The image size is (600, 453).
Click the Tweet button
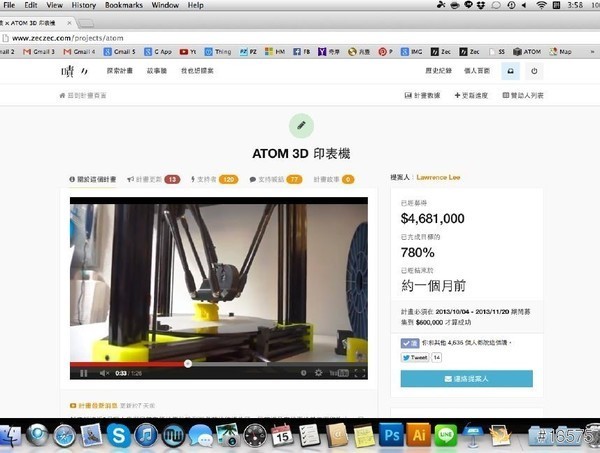pos(415,357)
